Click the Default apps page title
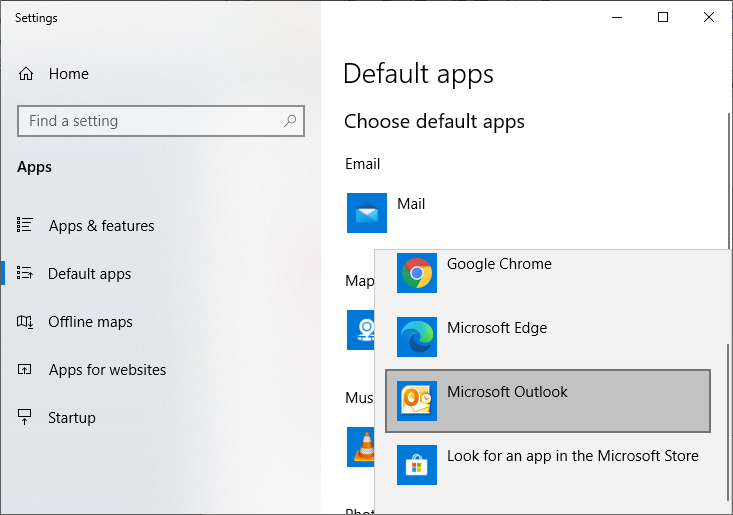733x515 pixels. [418, 74]
